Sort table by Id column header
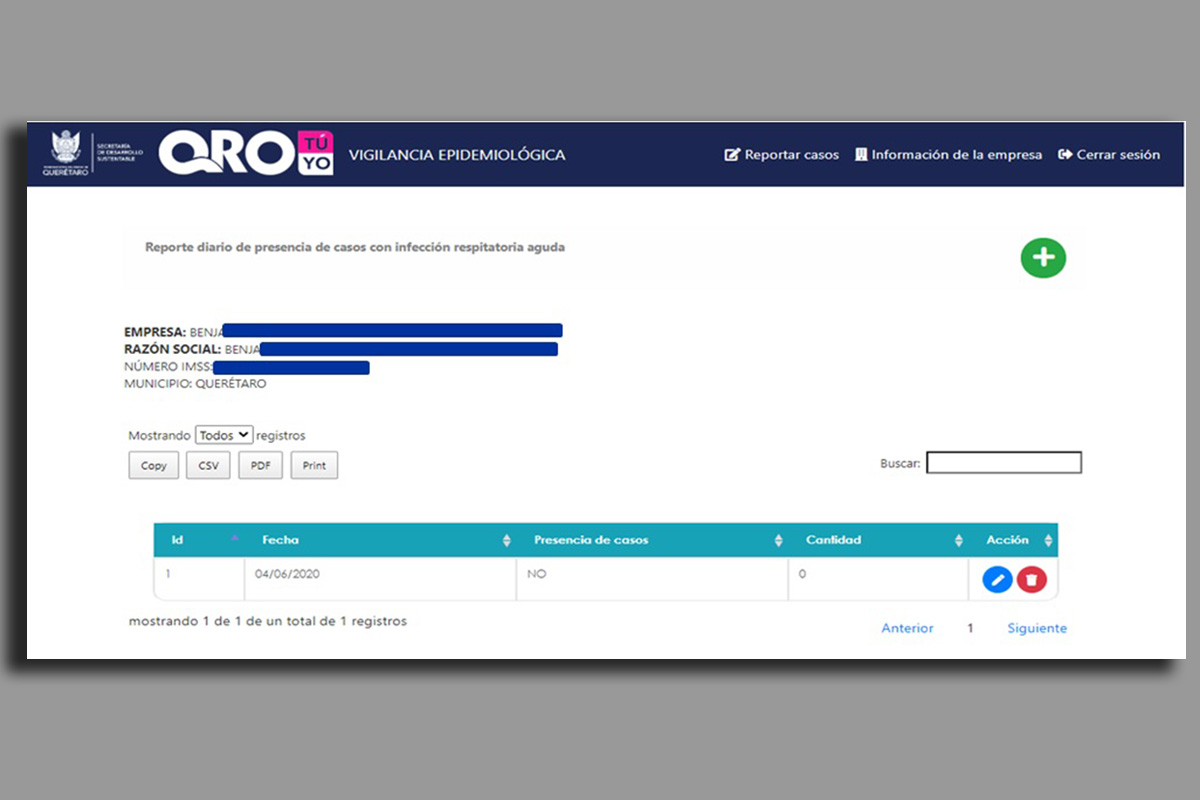 pos(199,540)
